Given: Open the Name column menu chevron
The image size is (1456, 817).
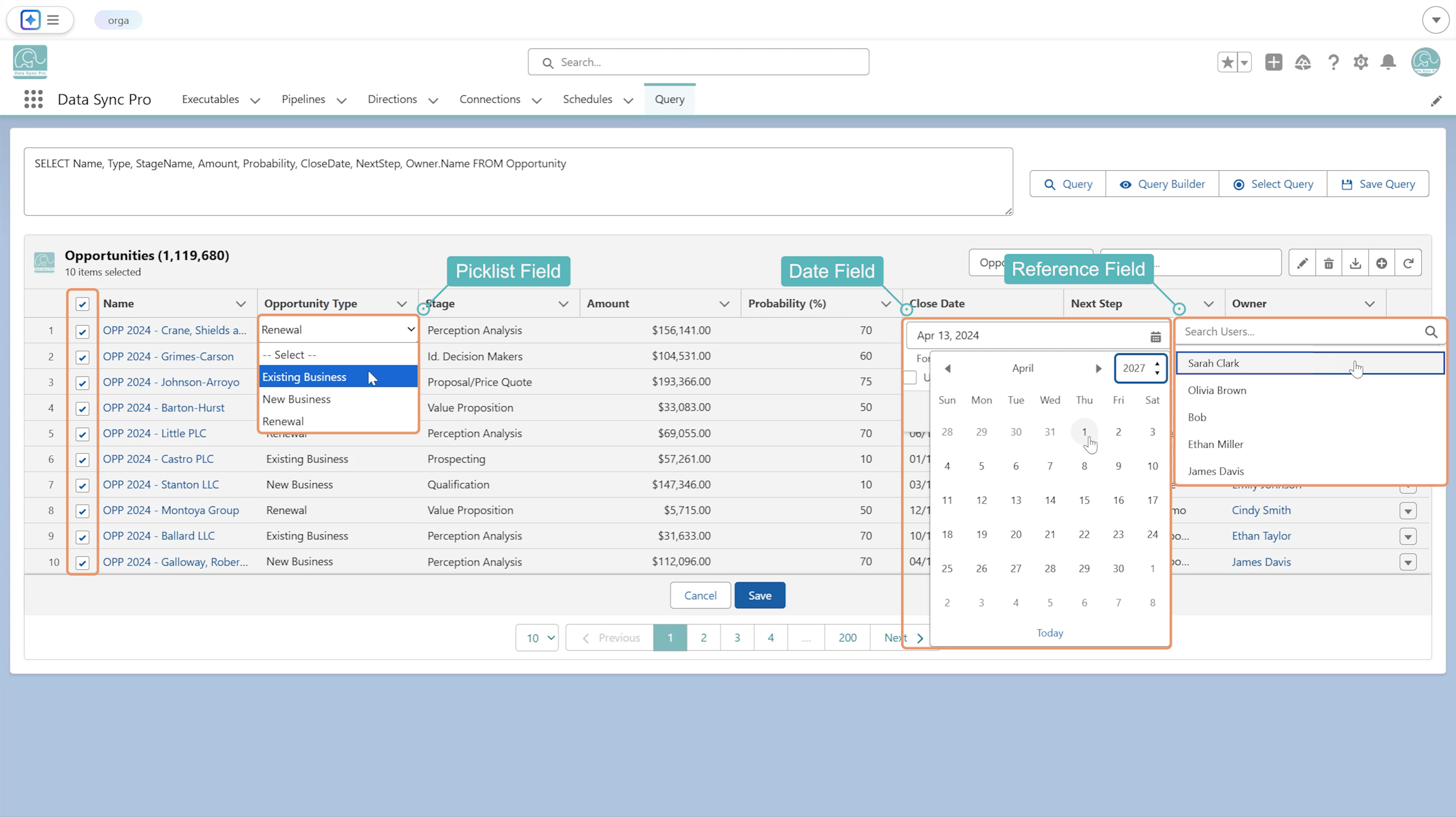Looking at the screenshot, I should [x=241, y=304].
